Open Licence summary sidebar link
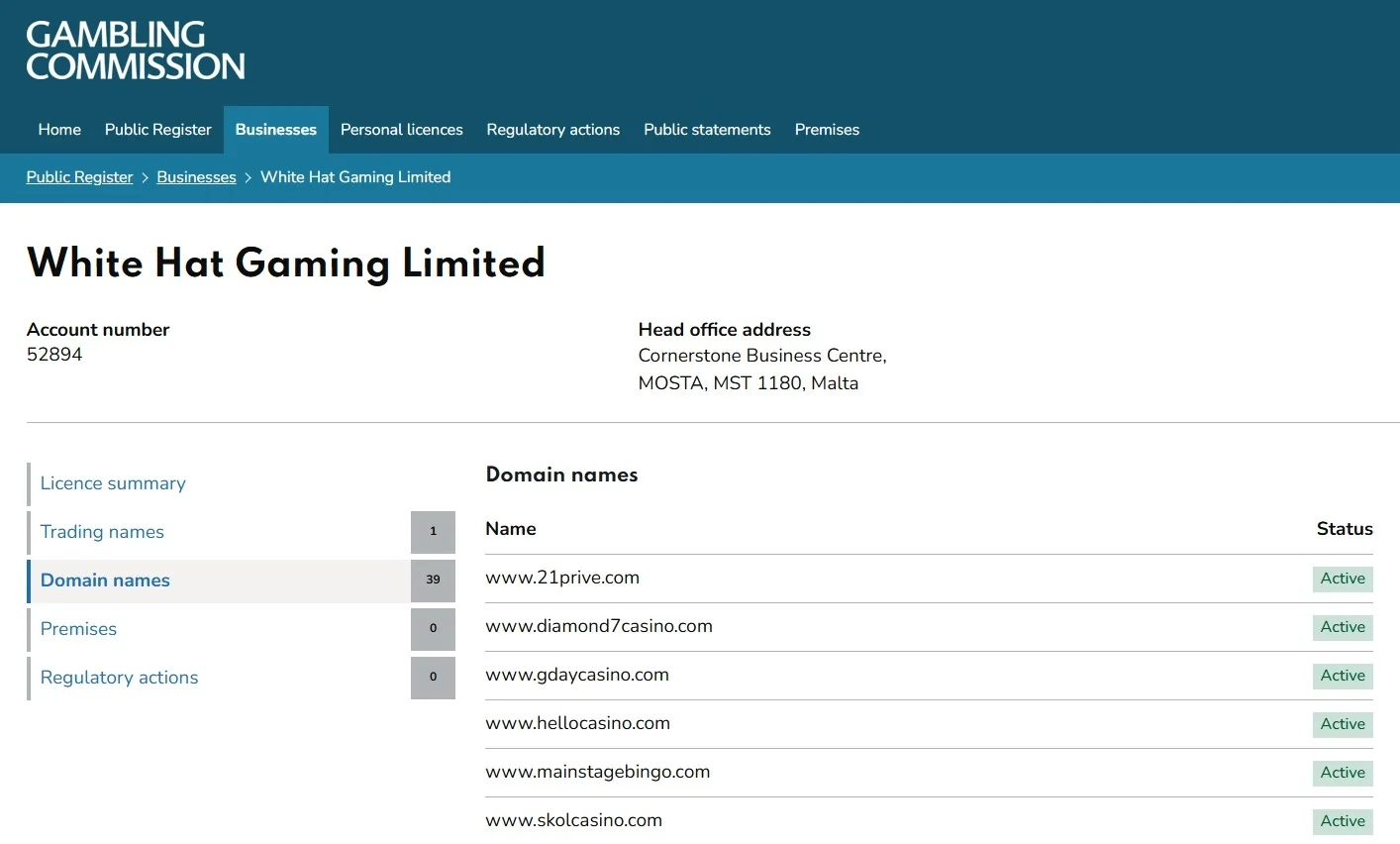The width and height of the screenshot is (1400, 844). coord(113,483)
